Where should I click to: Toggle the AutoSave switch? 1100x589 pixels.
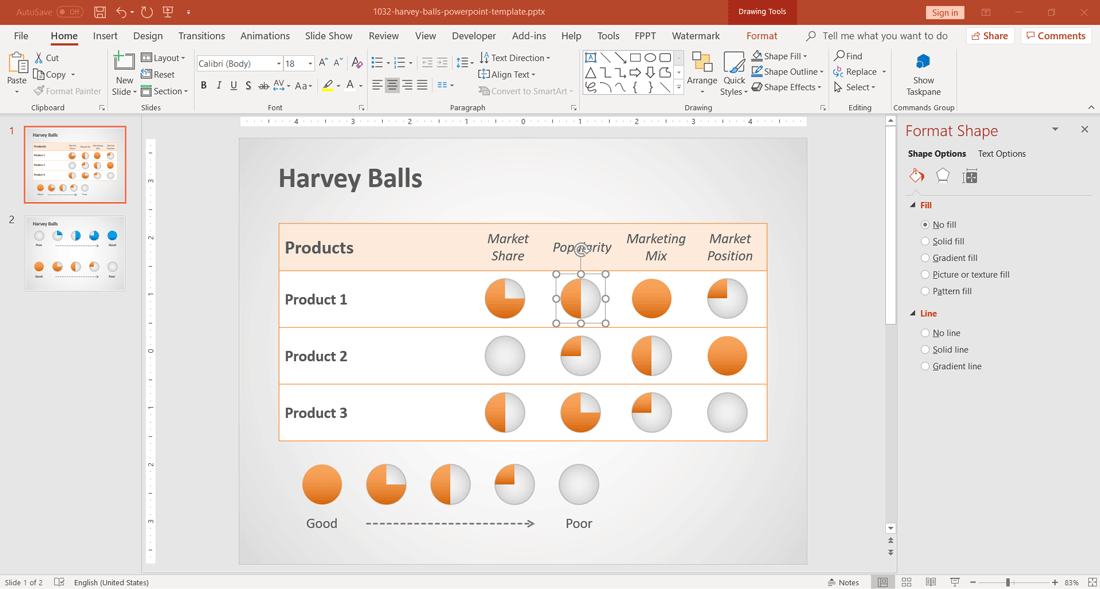pos(69,12)
